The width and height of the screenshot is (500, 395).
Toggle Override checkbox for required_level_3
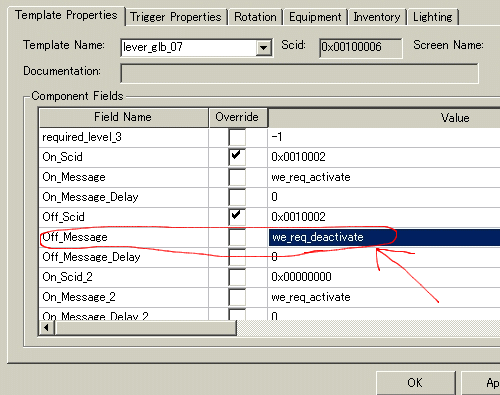click(237, 137)
